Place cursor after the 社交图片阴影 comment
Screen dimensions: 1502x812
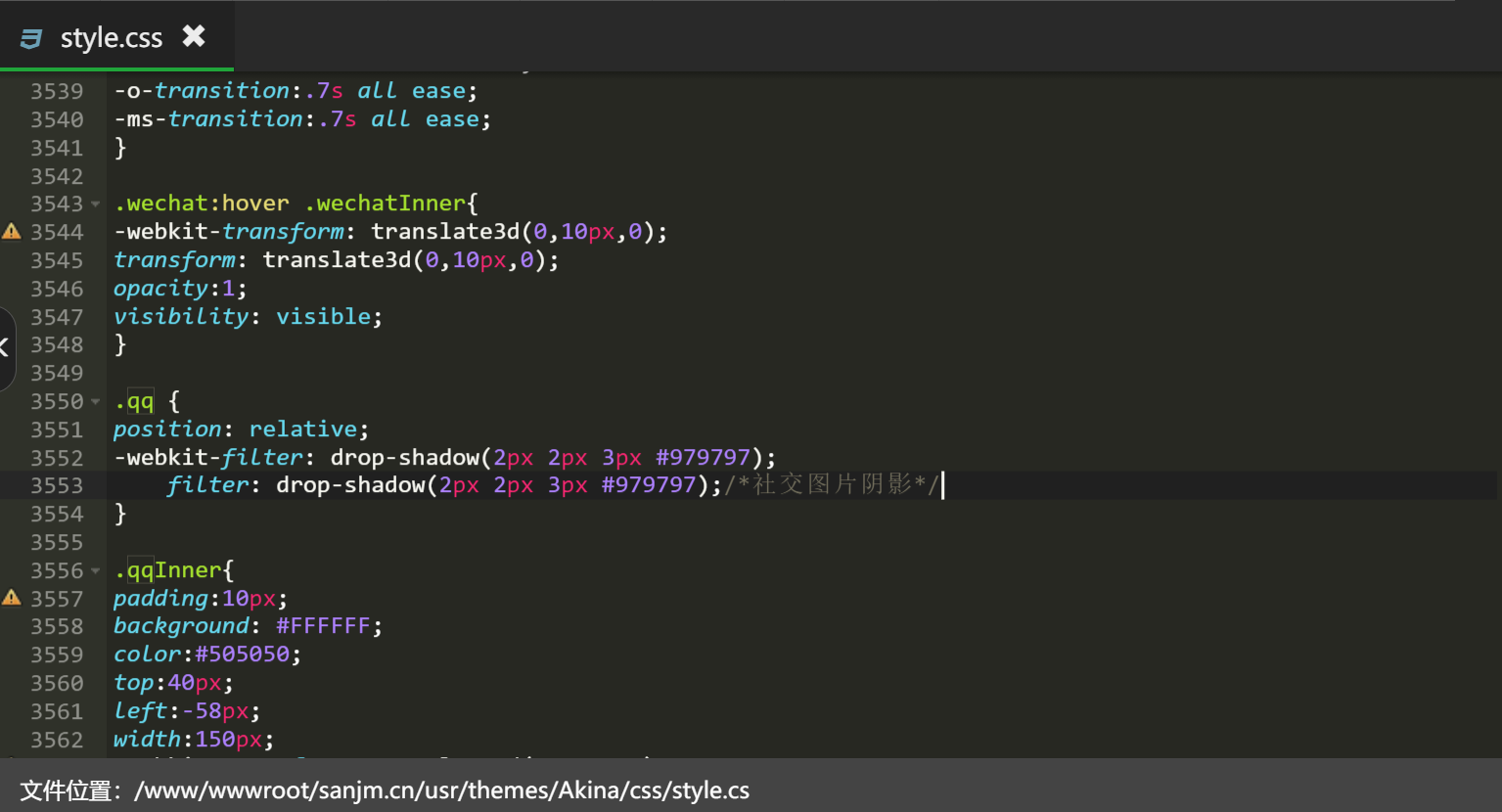click(x=942, y=485)
